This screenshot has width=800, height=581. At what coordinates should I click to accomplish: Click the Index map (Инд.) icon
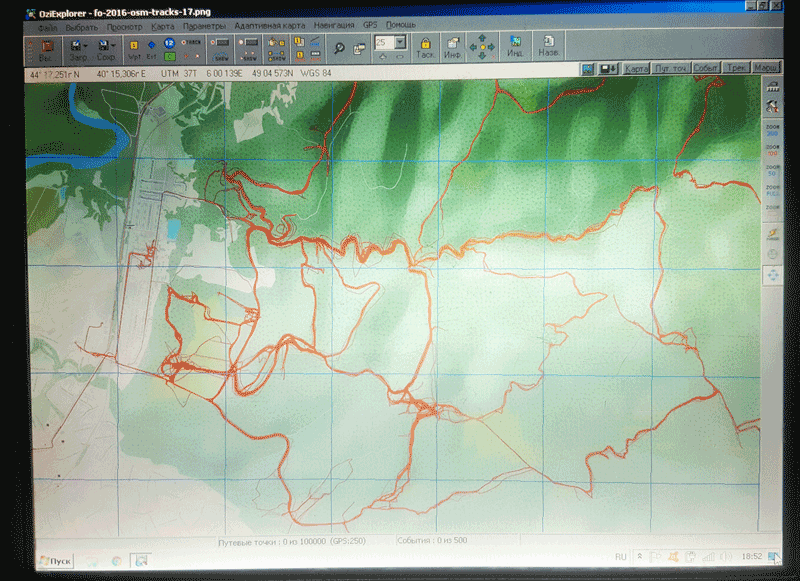click(x=515, y=46)
